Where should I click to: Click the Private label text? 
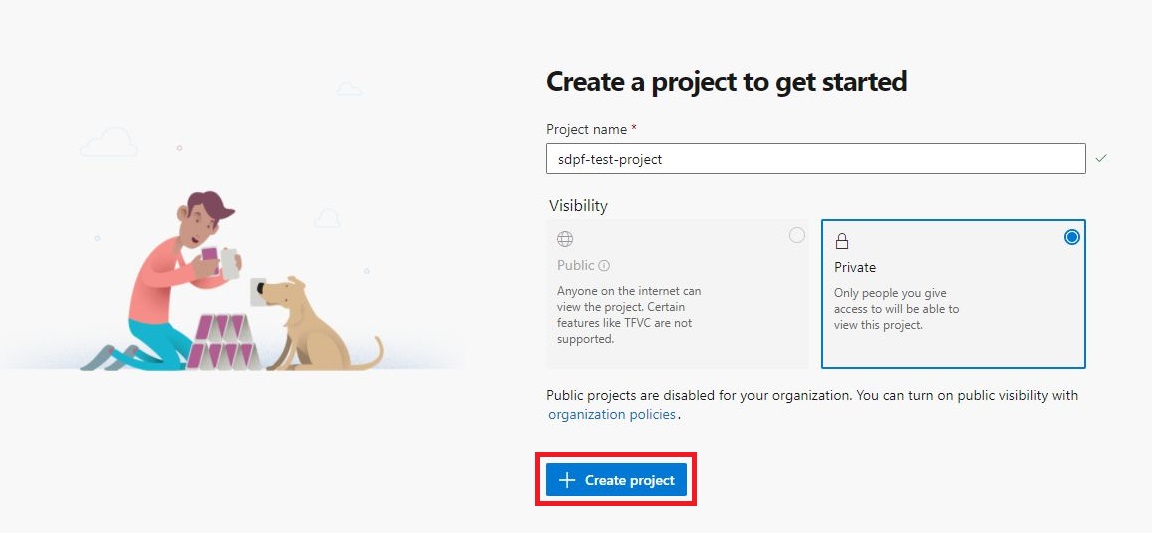pyautogui.click(x=855, y=267)
